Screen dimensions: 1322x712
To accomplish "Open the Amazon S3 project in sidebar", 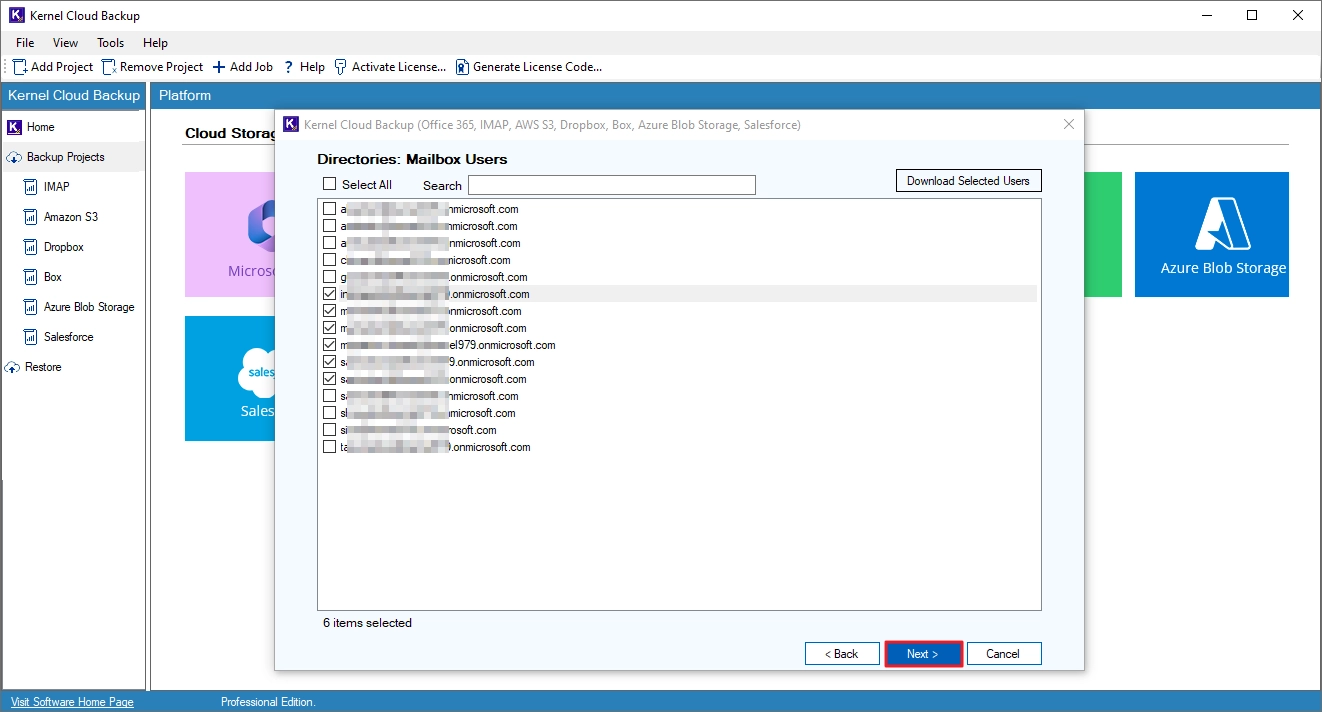I will click(x=70, y=217).
